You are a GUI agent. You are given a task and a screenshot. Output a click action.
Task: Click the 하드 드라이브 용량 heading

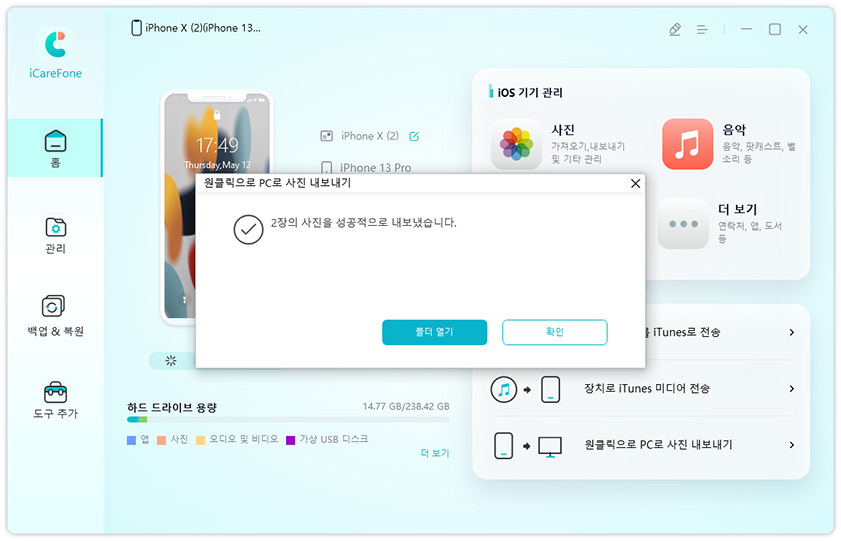[172, 407]
